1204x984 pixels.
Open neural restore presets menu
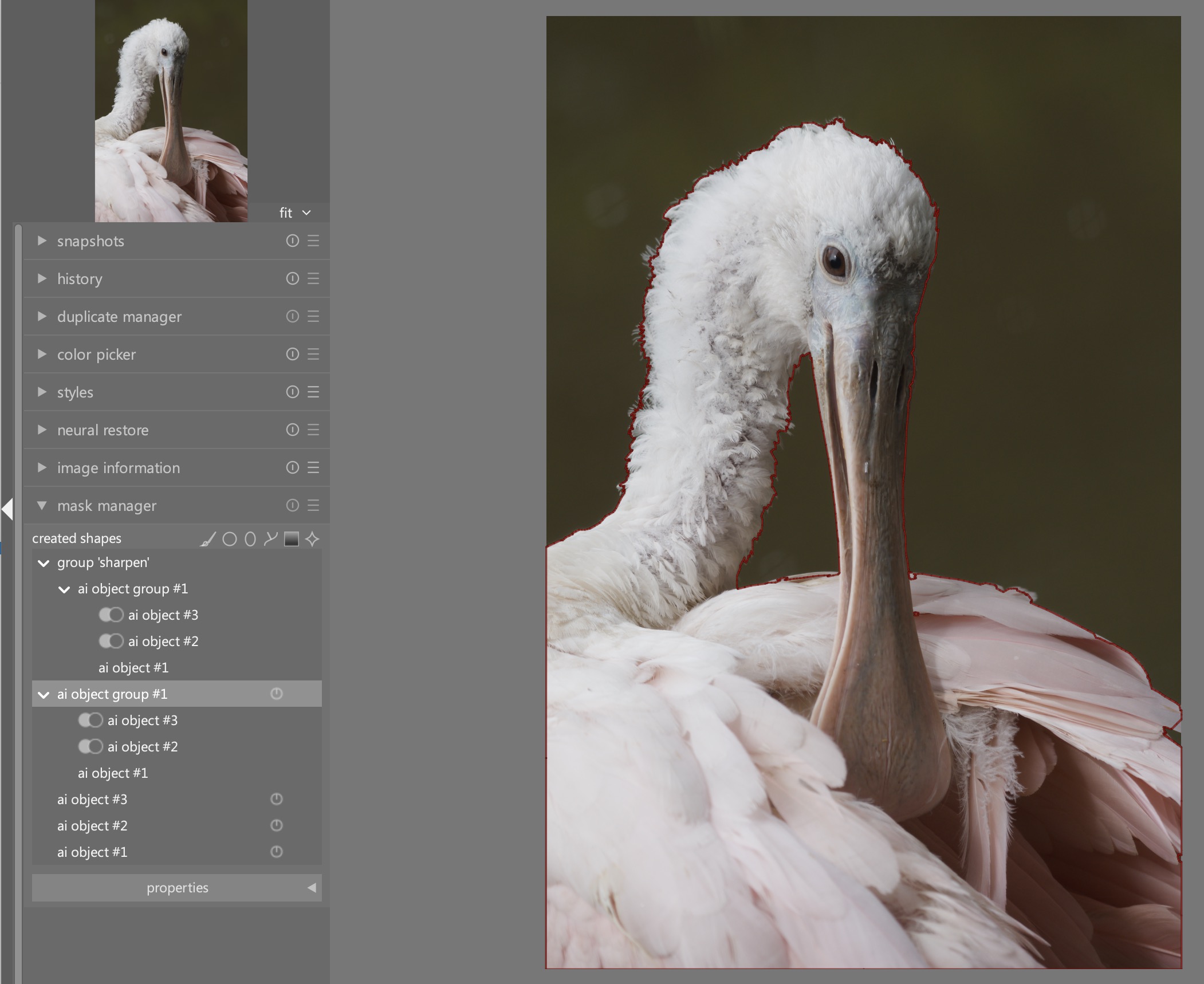pyautogui.click(x=313, y=430)
